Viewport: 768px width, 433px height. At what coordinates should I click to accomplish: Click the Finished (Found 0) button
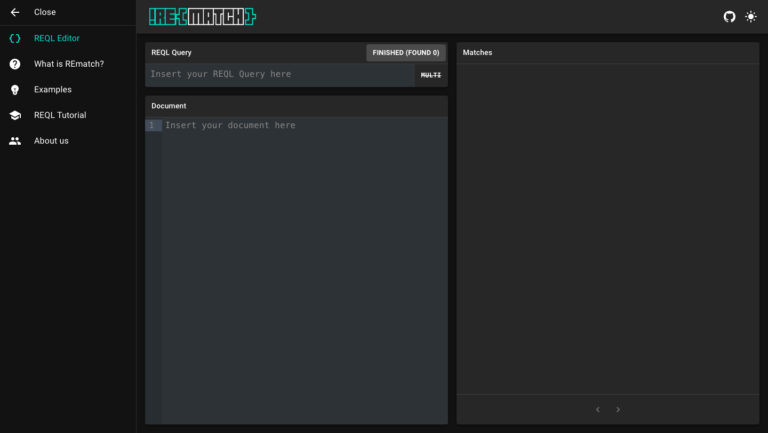tap(405, 52)
